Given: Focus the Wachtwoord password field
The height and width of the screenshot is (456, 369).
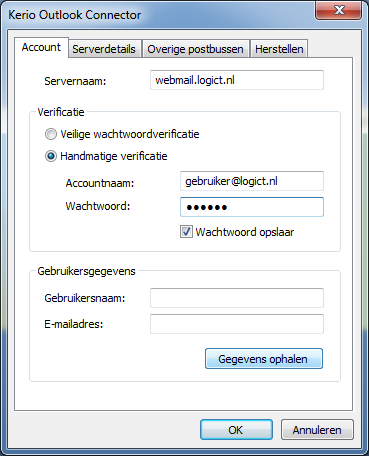Looking at the screenshot, I should click(x=252, y=207).
